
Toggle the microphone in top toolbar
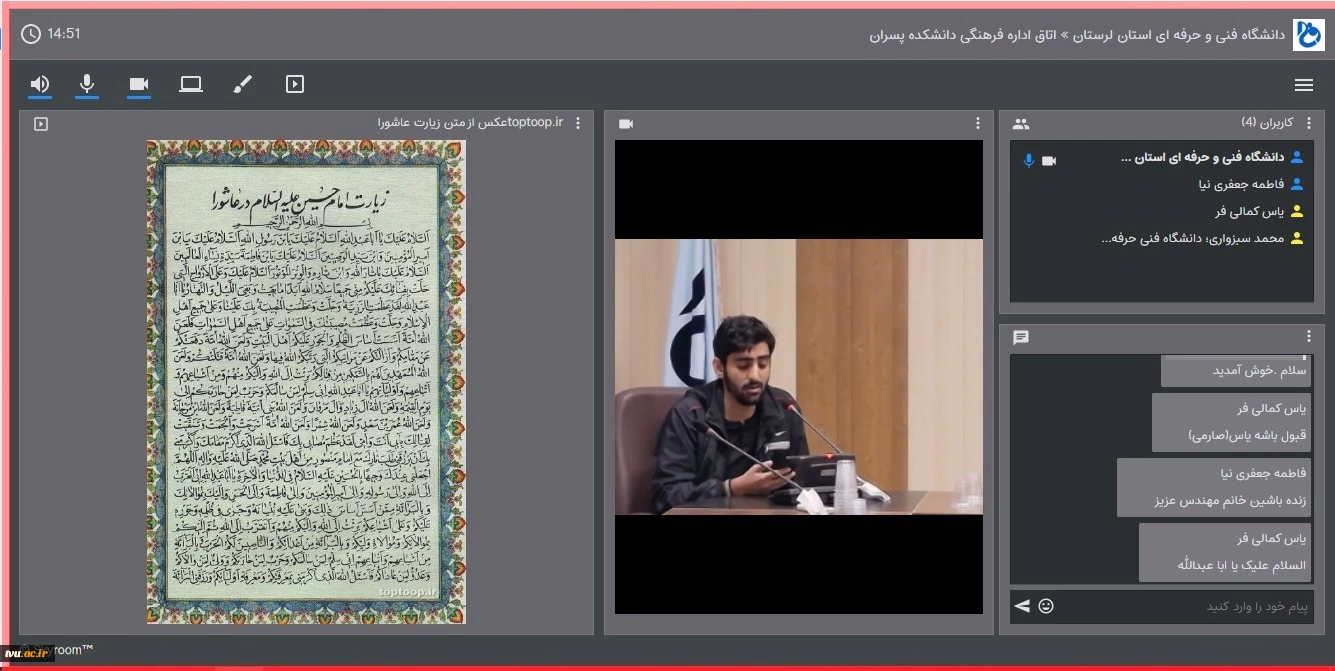[x=87, y=84]
